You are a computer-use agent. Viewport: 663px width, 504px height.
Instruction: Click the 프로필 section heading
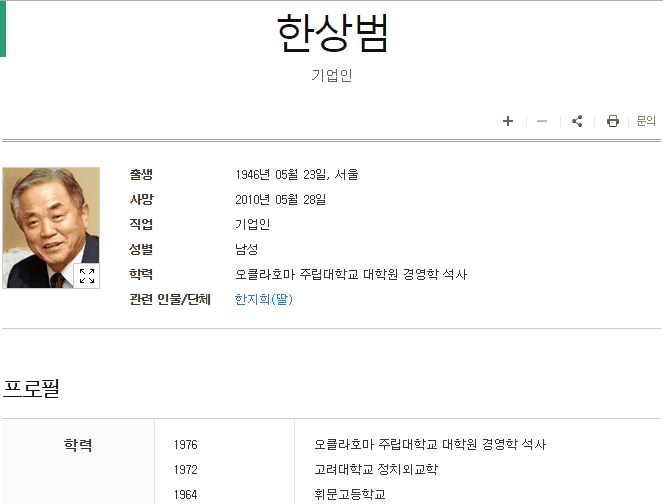click(x=31, y=389)
